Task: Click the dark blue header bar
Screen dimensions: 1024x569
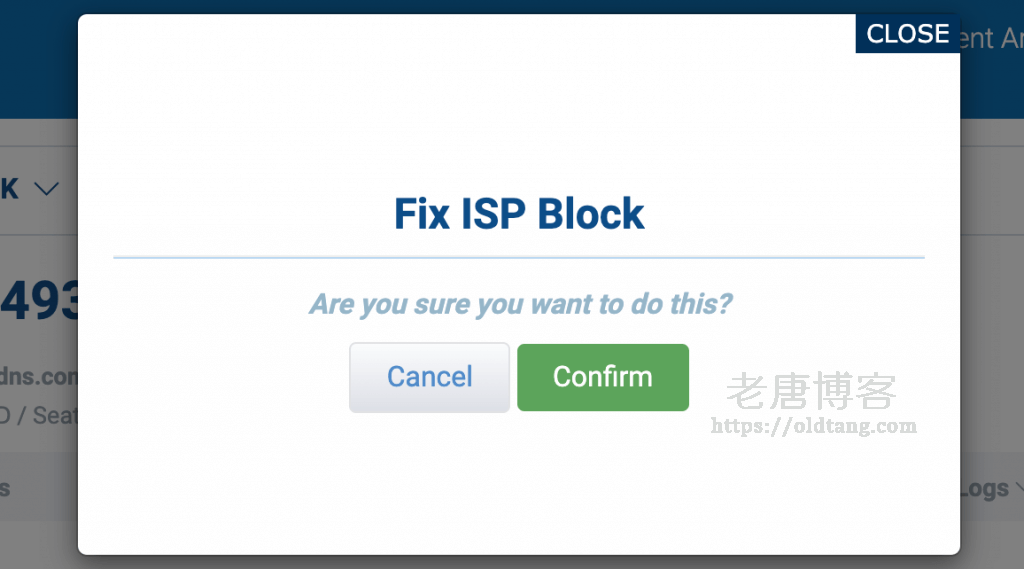Action: 38,60
